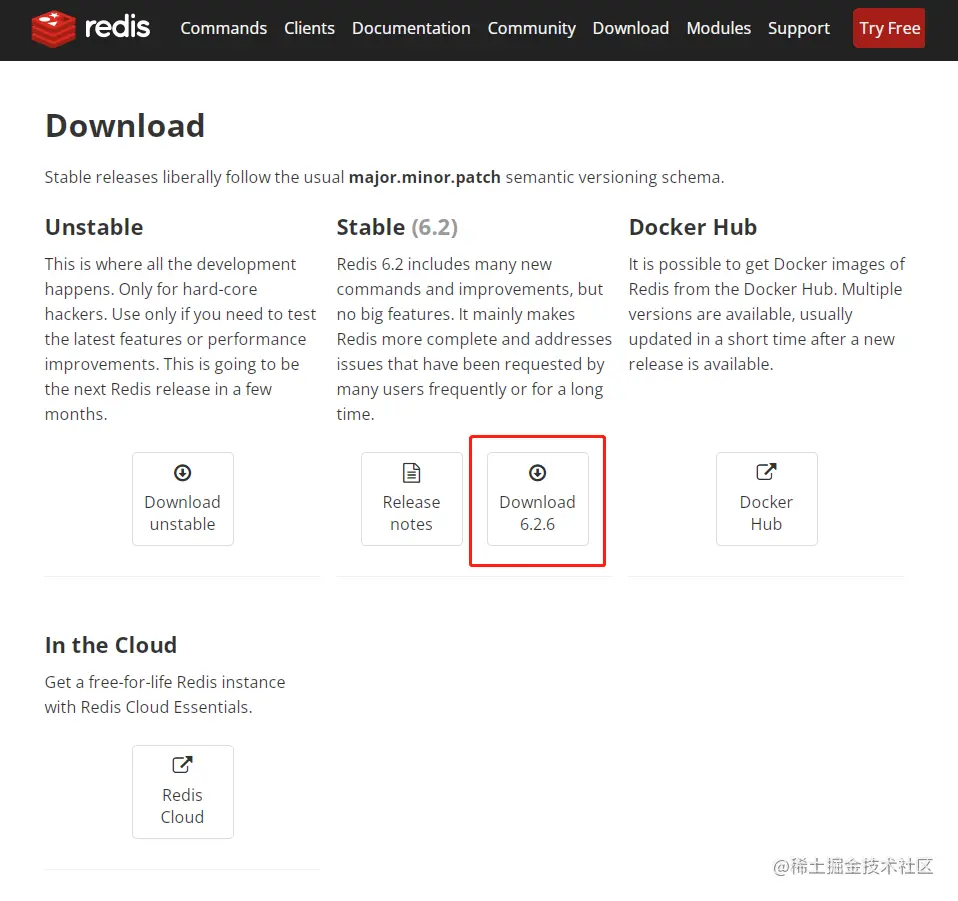Open the Modules nav item
958x901 pixels.
718,28
